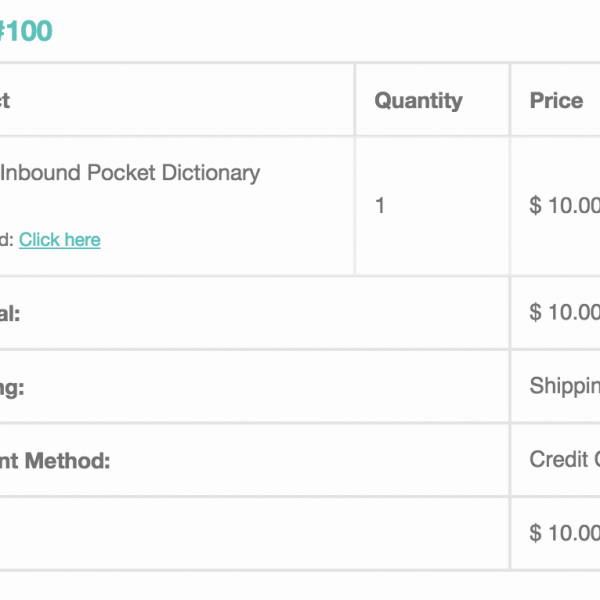The image size is (600, 600).
Task: Click the blank space right of the #100 heading
Action: tap(300, 31)
